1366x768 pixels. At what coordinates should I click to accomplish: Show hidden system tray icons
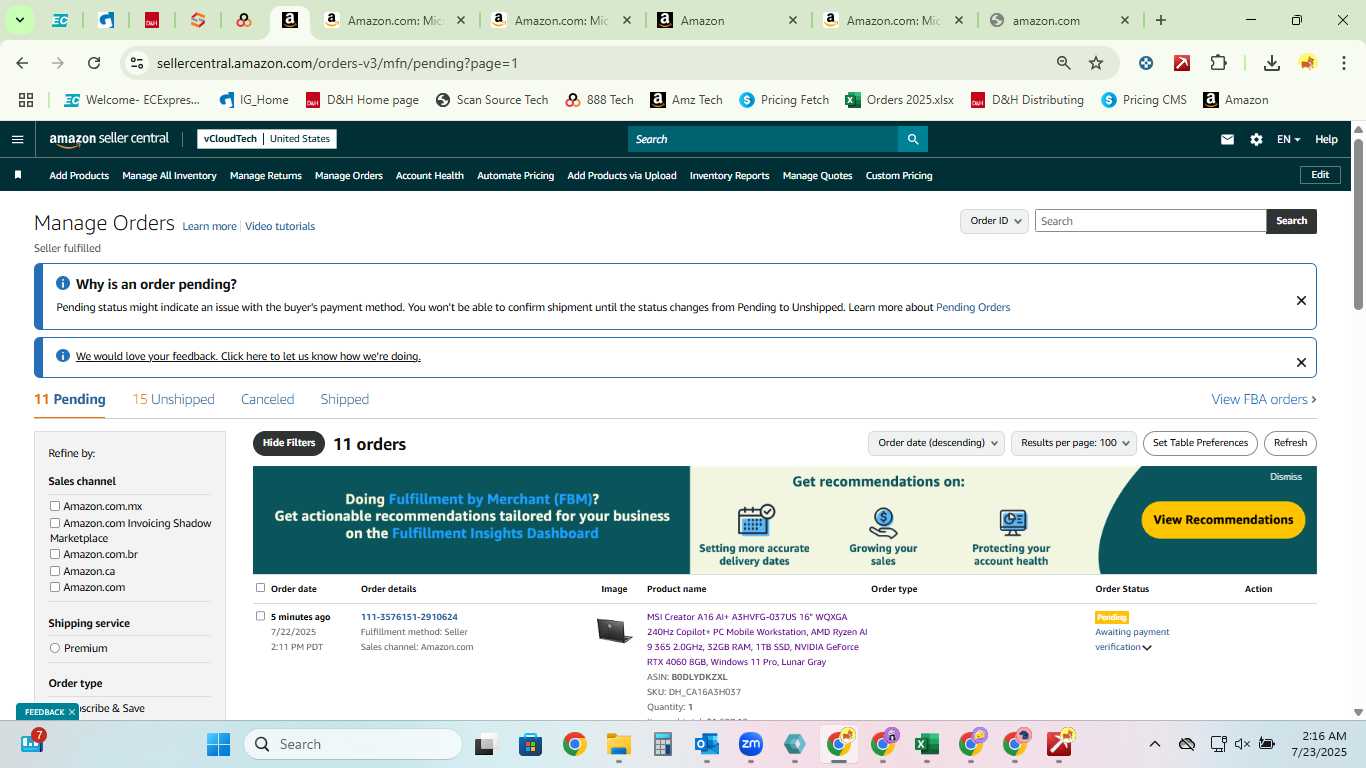[1154, 744]
